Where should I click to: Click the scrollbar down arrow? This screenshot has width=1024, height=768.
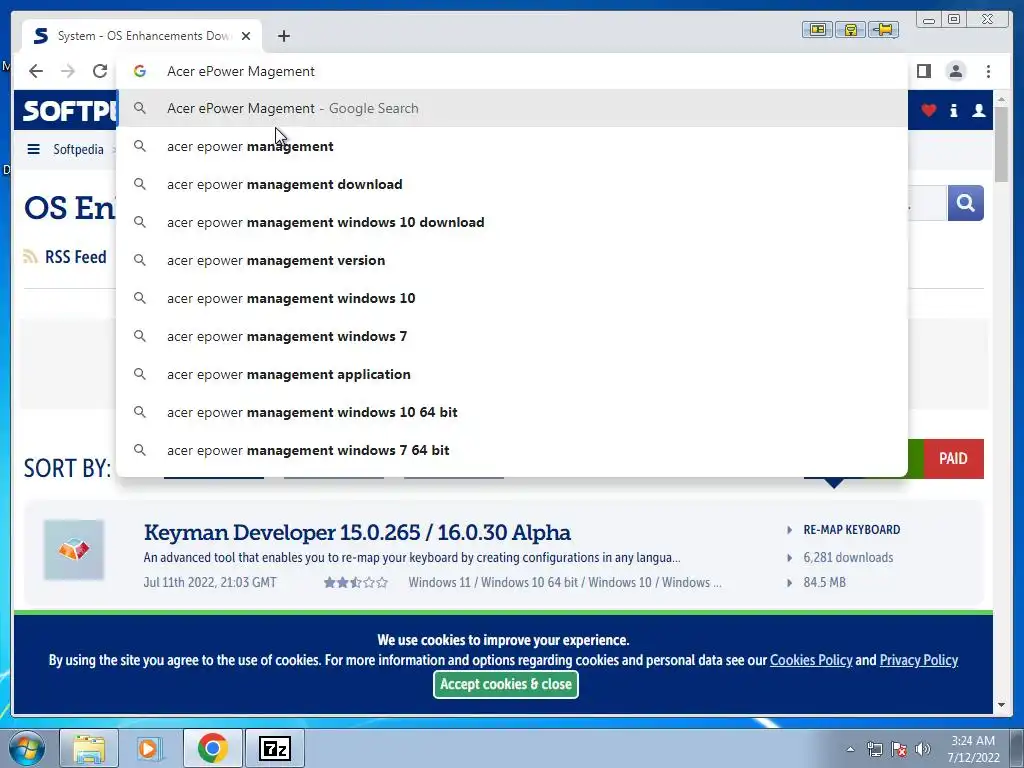pyautogui.click(x=1002, y=705)
